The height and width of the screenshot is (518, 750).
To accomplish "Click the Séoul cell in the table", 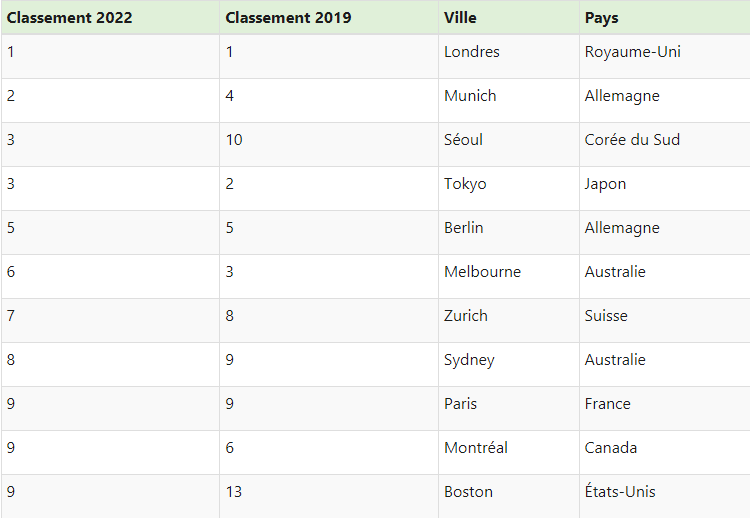I will pyautogui.click(x=508, y=144).
